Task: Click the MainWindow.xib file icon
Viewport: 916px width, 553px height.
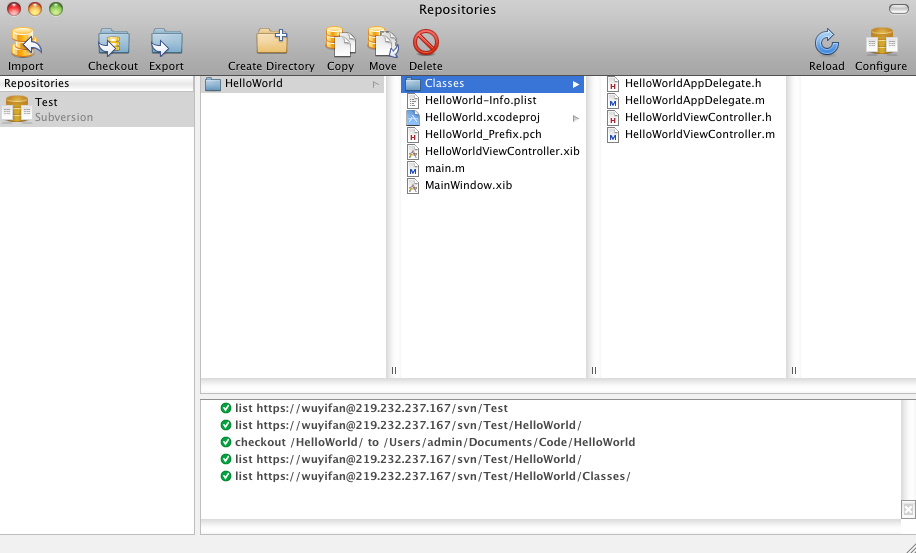Action: (413, 186)
